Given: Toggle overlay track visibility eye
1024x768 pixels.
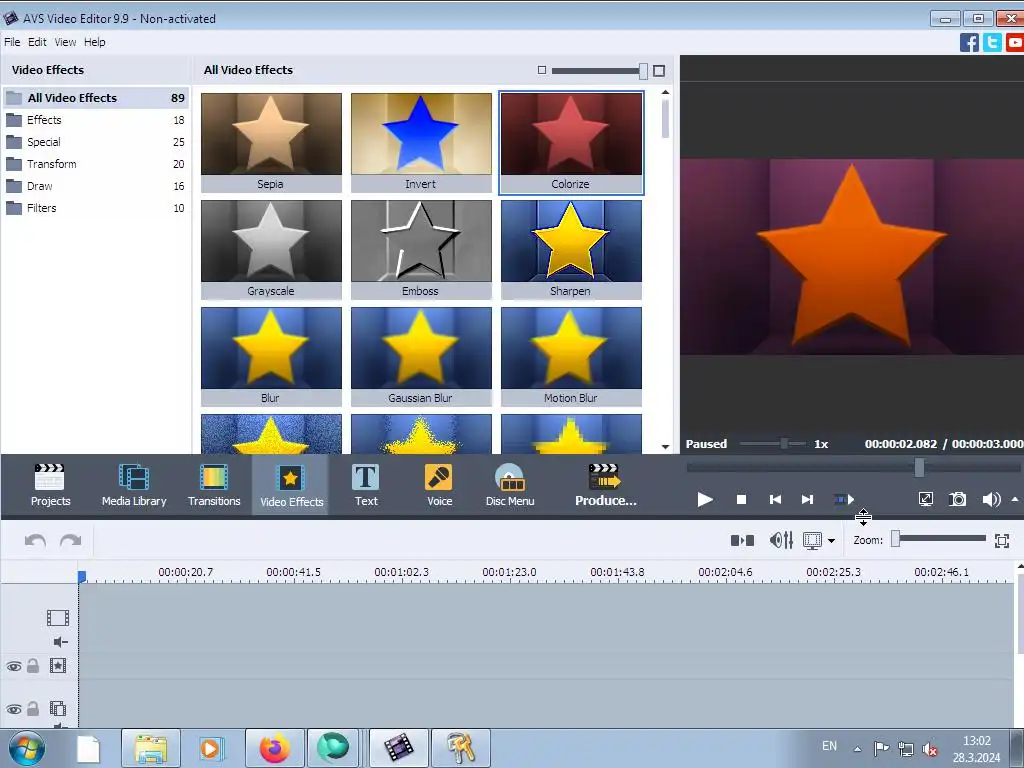Looking at the screenshot, I should [14, 709].
